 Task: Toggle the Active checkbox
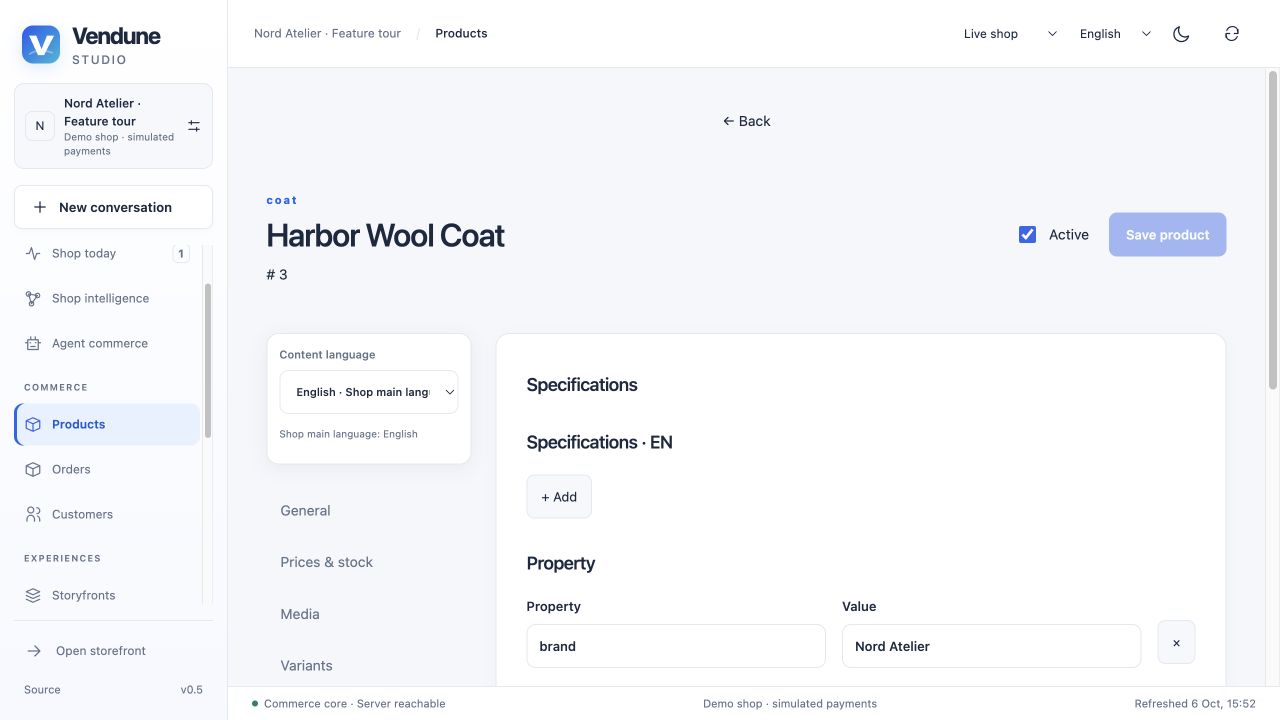pos(1027,234)
